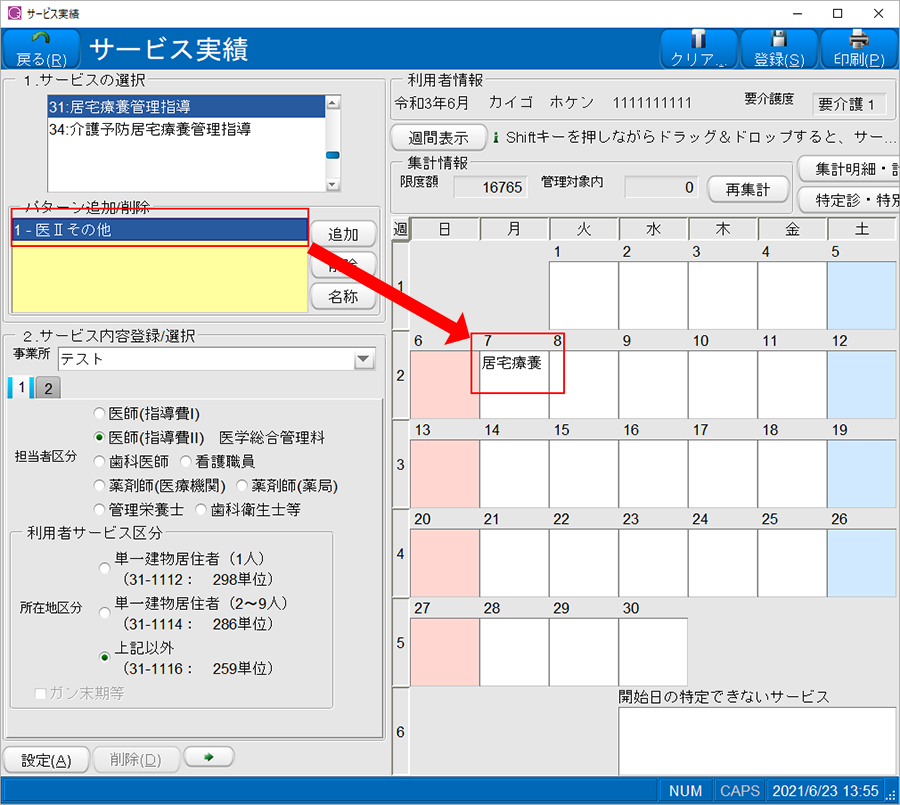The width and height of the screenshot is (900, 805).
Task: Click the 登録 save button
Action: [779, 49]
